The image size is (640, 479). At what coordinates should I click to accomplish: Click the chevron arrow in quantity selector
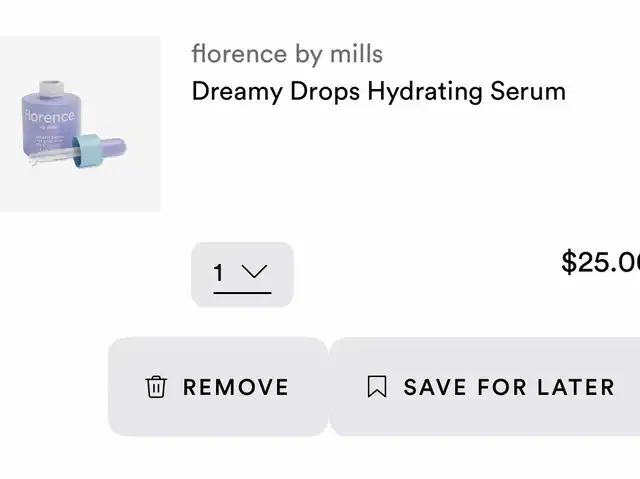click(254, 271)
